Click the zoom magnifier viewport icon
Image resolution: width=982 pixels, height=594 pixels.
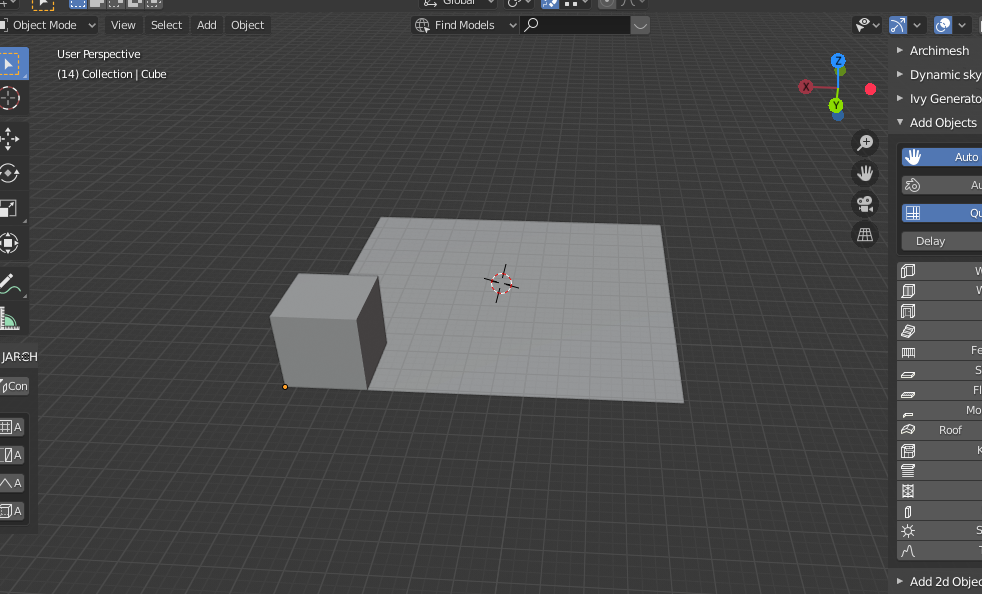(865, 143)
